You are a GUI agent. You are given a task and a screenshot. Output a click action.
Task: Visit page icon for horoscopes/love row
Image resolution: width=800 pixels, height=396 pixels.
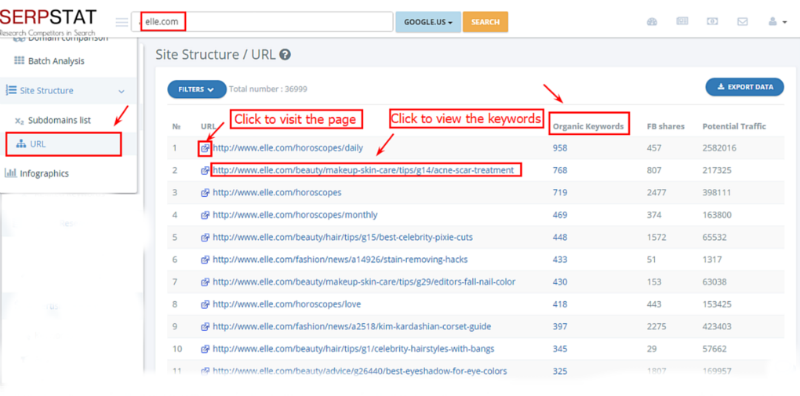205,304
